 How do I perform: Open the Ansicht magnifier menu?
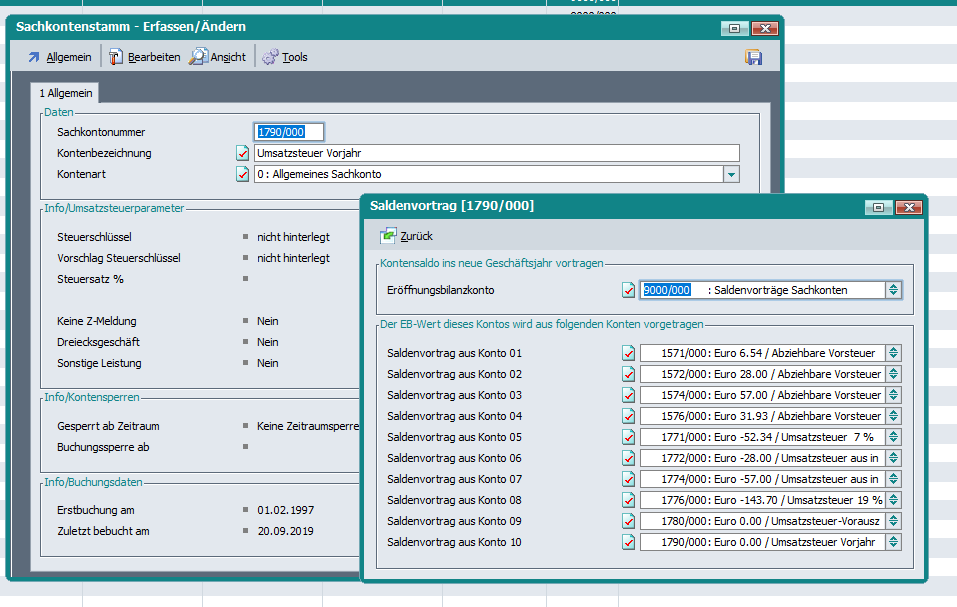click(x=218, y=57)
